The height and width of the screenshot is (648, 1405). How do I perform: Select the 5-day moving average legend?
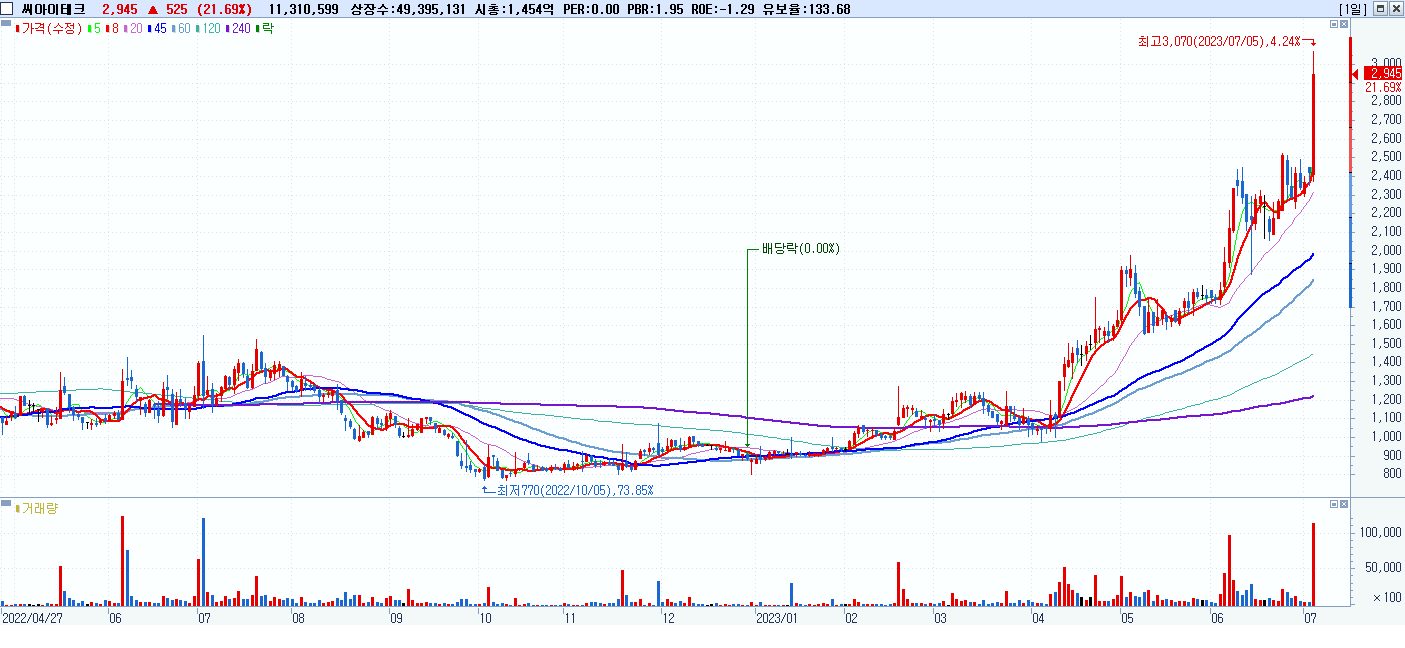coord(95,29)
